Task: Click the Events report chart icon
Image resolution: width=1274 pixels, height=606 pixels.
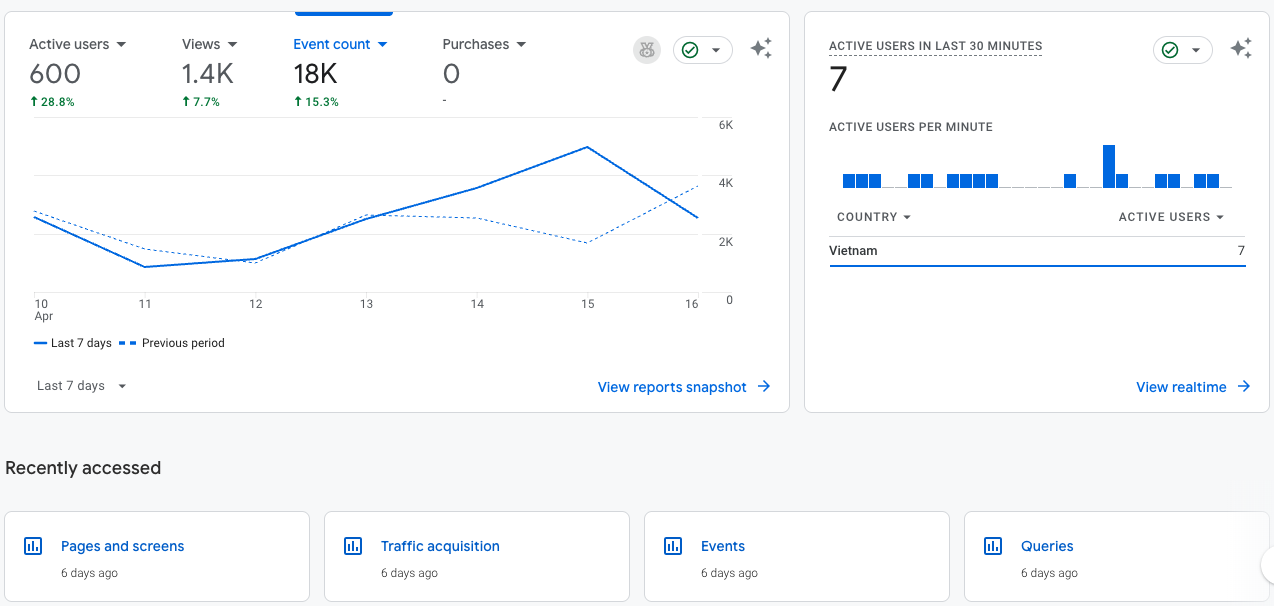Action: pos(673,546)
